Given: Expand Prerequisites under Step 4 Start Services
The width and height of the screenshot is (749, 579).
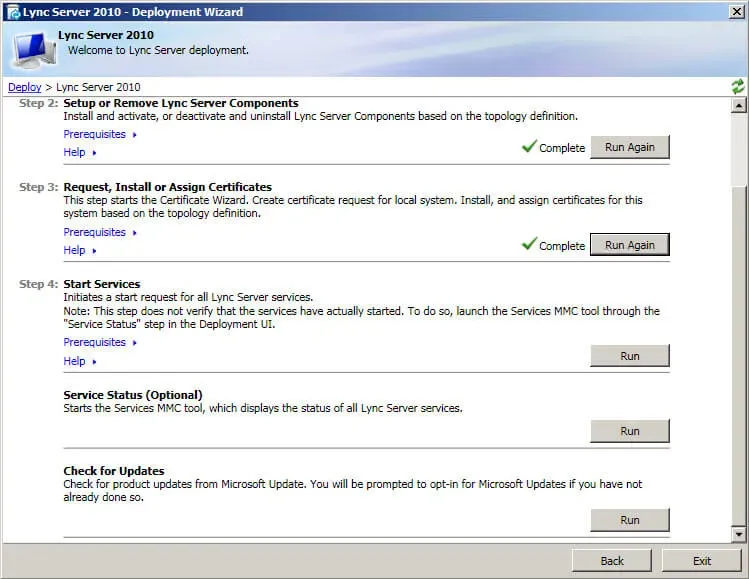Looking at the screenshot, I should click(x=100, y=343).
